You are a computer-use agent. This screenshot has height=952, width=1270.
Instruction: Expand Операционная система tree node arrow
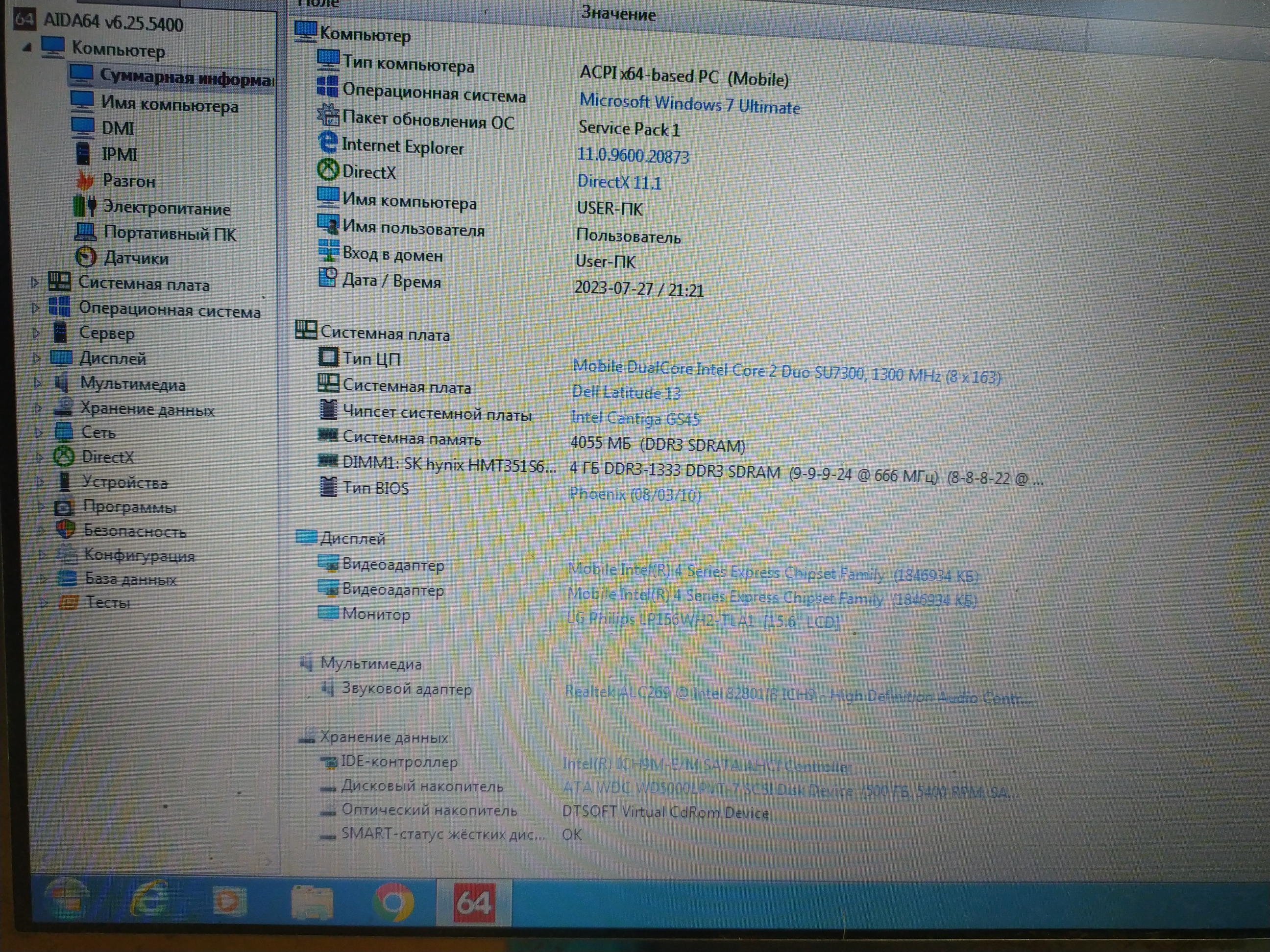pyautogui.click(x=36, y=308)
